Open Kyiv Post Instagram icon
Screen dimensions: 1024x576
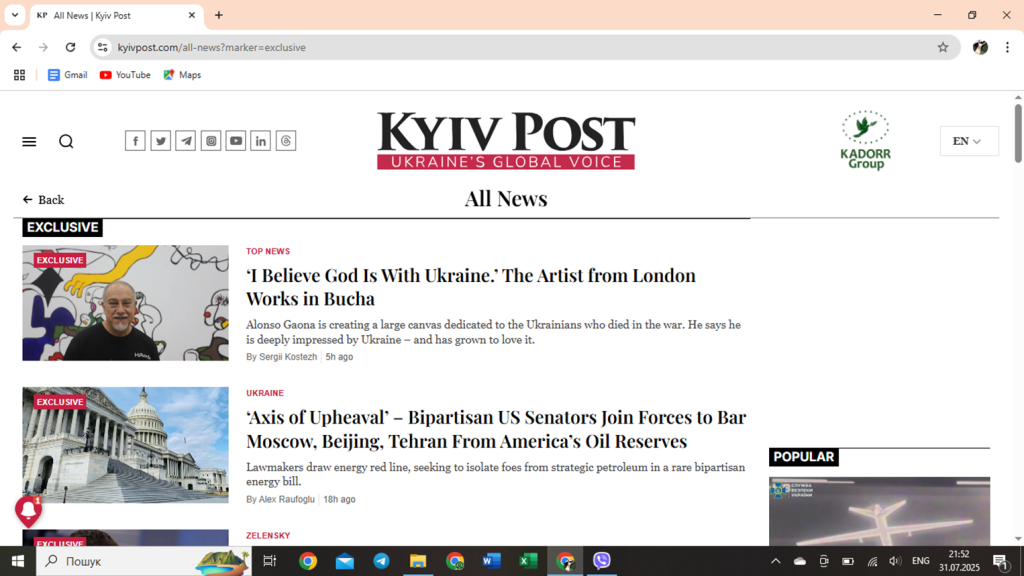click(211, 141)
